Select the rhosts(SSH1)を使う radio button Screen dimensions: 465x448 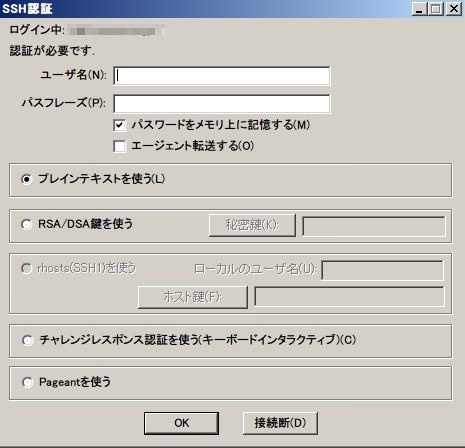(27, 268)
